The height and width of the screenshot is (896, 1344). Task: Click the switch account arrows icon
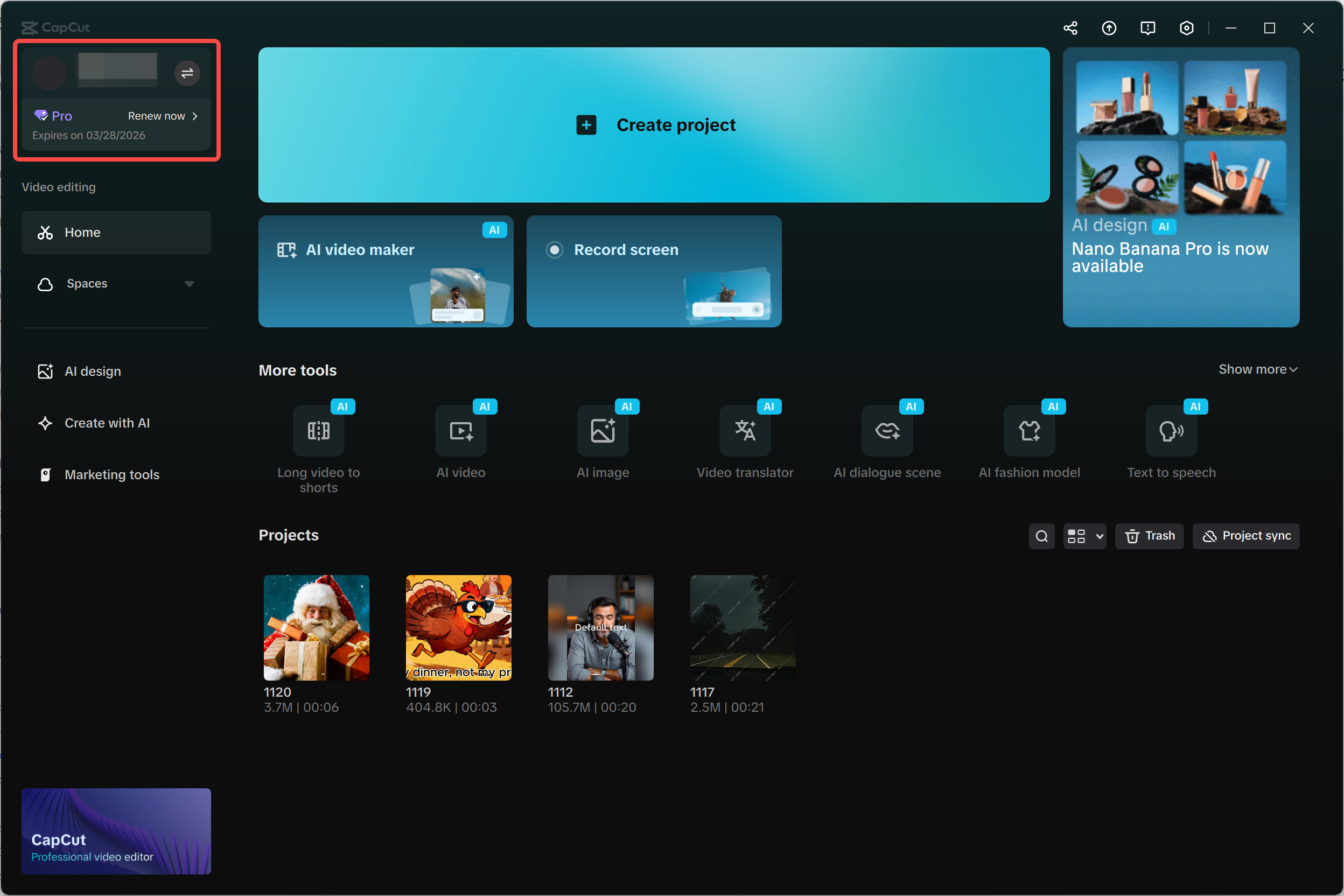coord(187,73)
